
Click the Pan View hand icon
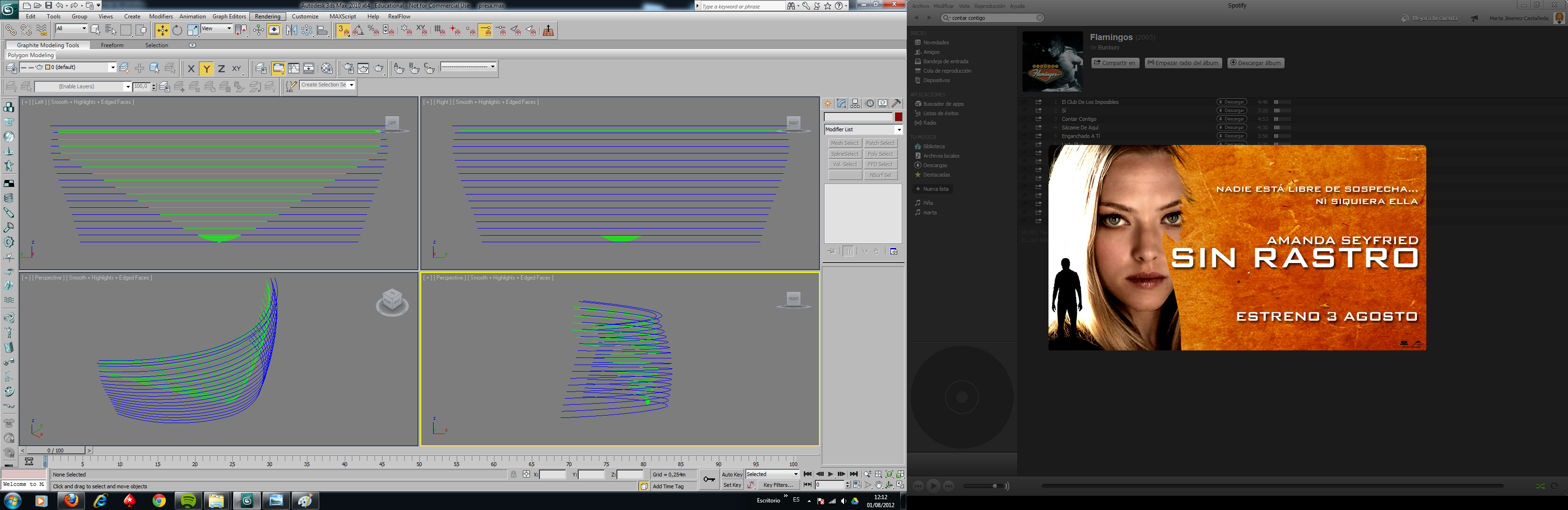tap(879, 485)
